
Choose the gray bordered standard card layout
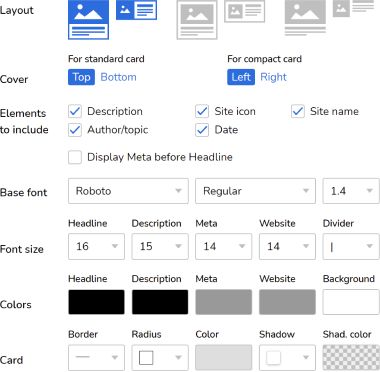(197, 20)
